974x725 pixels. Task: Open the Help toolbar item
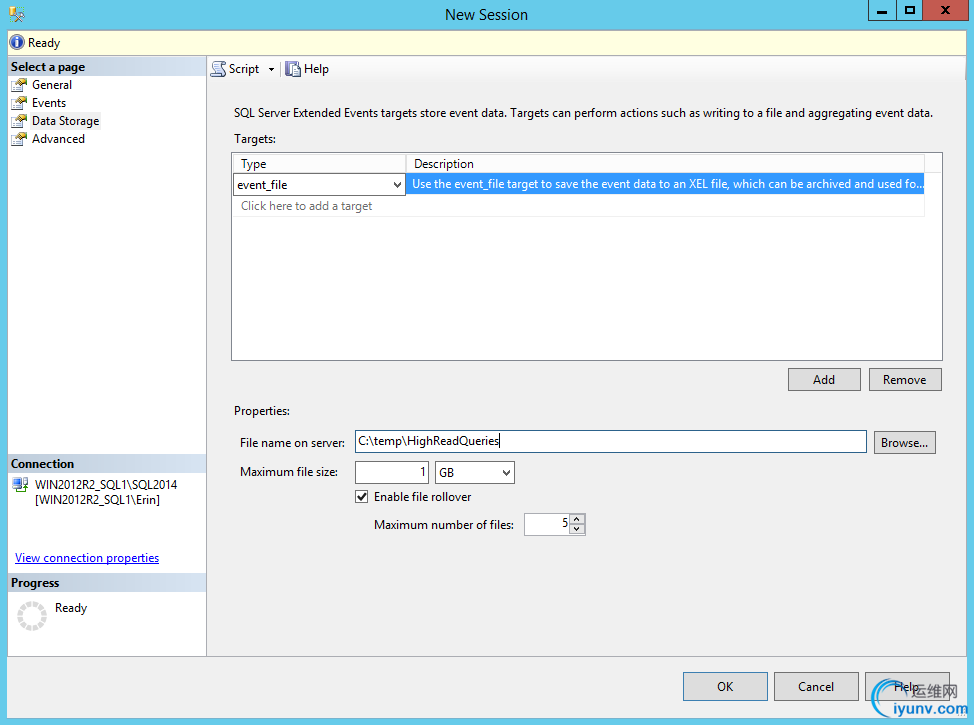pos(307,69)
